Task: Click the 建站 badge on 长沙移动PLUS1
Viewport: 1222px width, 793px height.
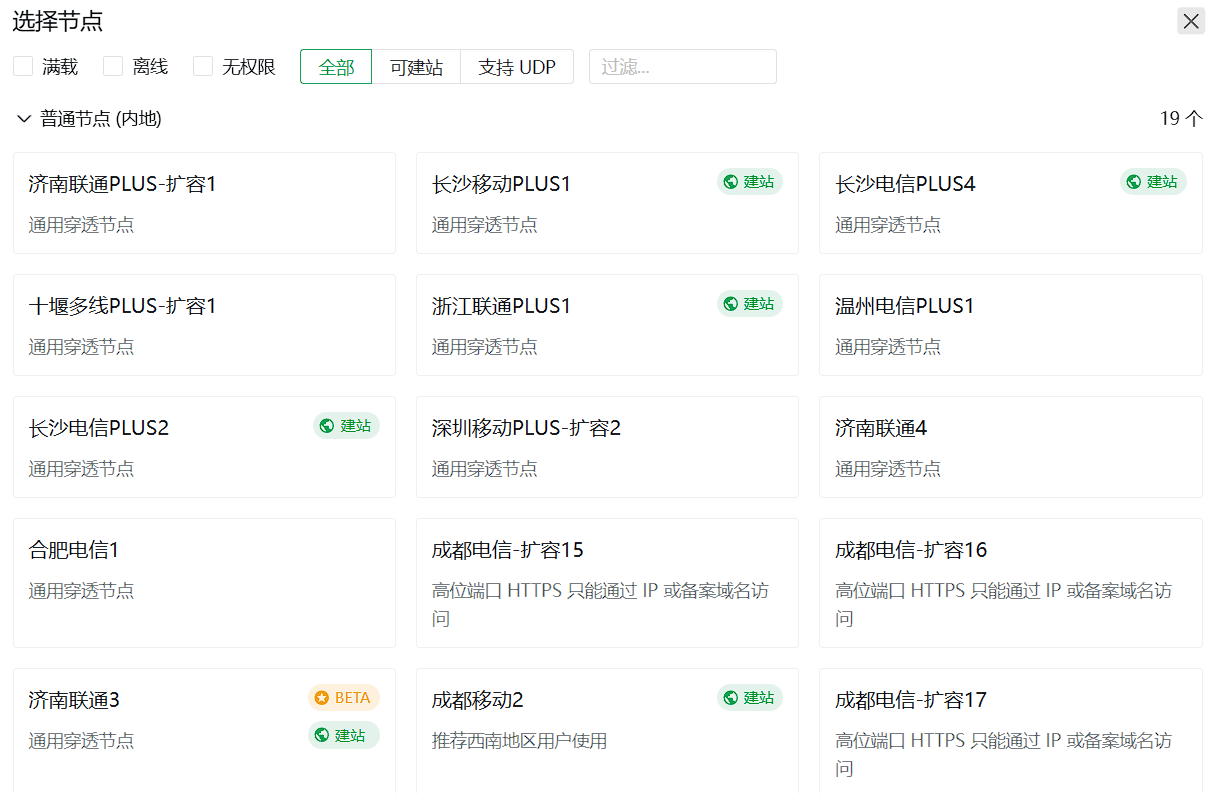Action: pos(749,182)
